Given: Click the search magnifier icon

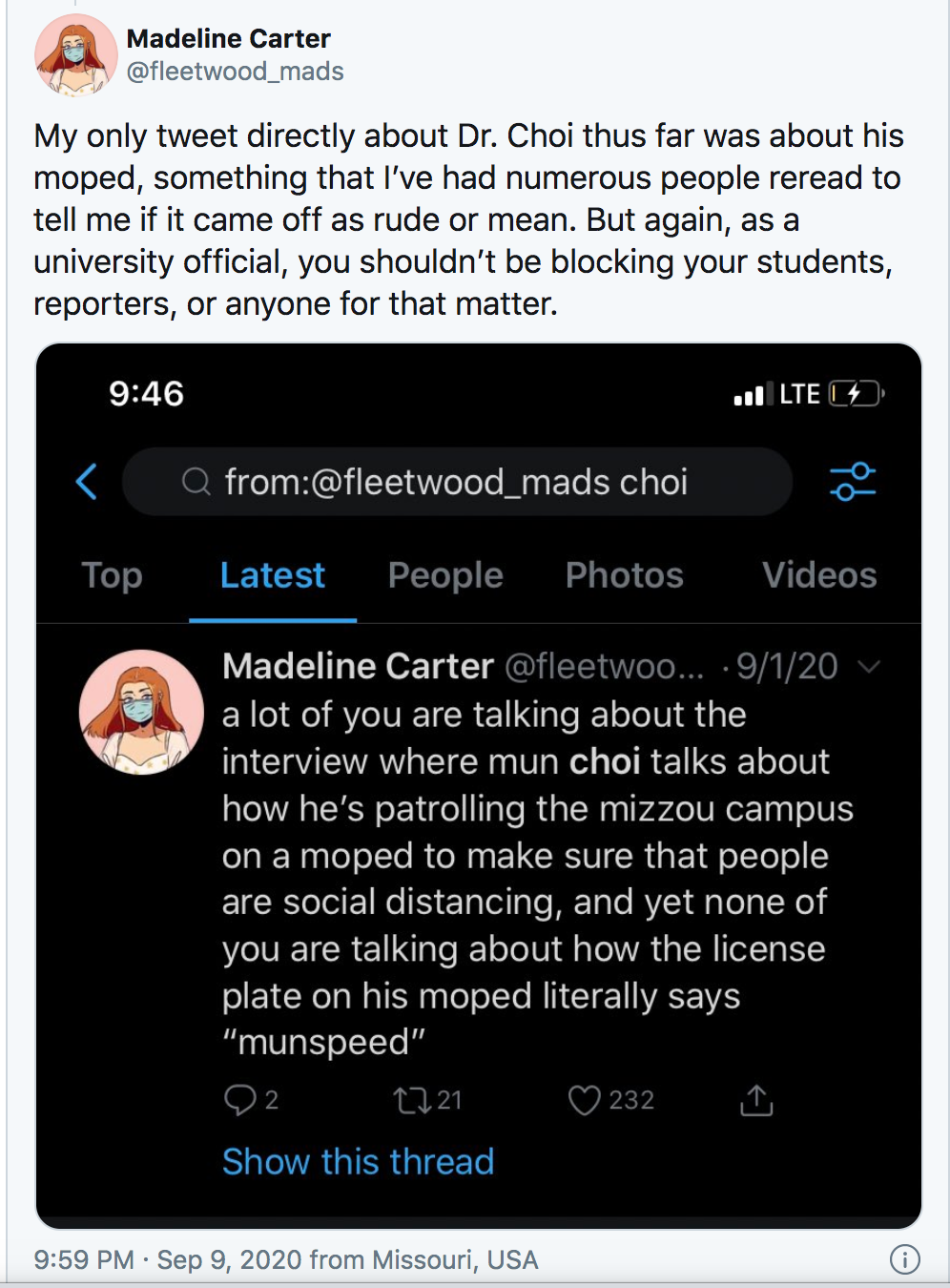Looking at the screenshot, I should coord(196,482).
